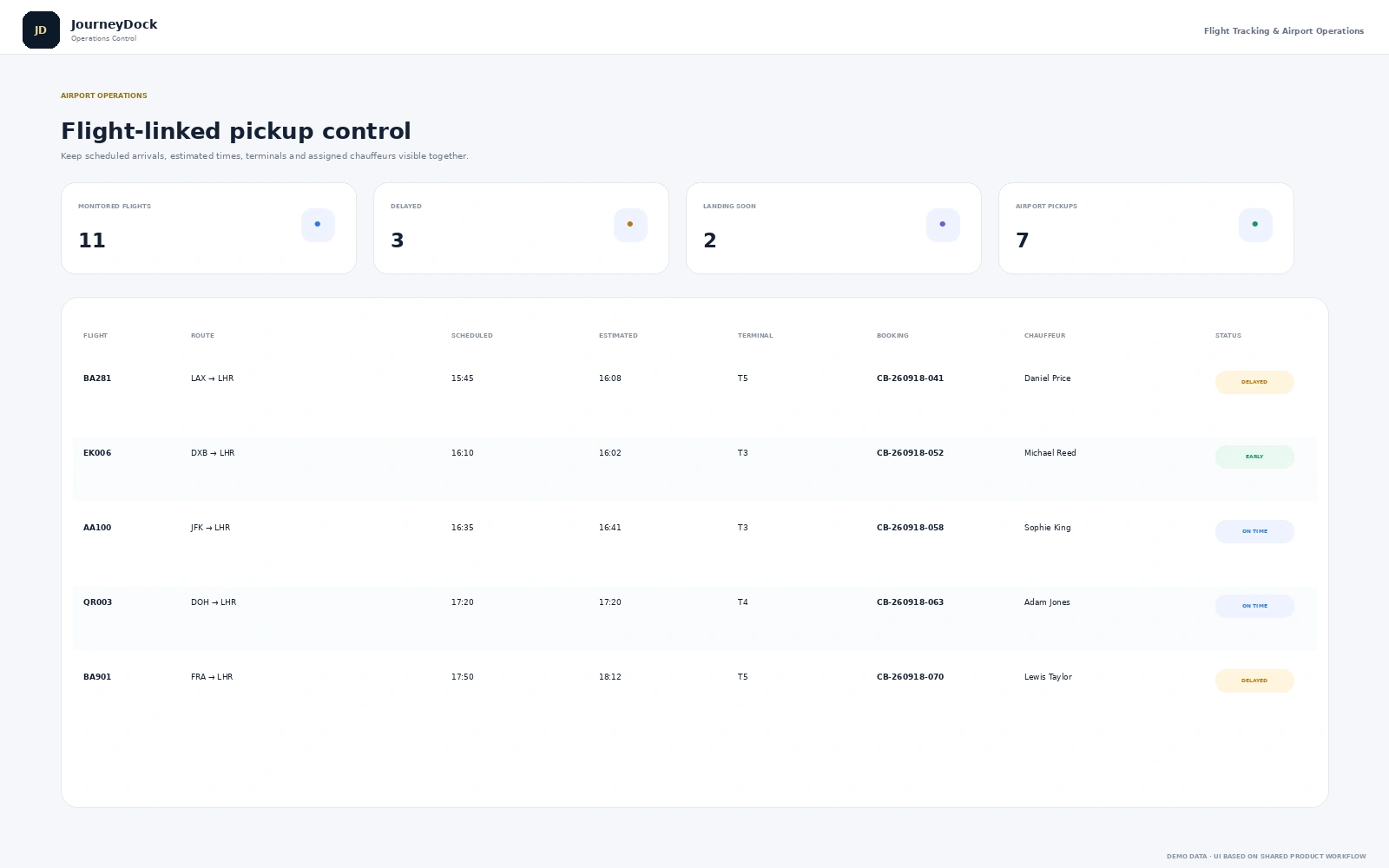Image resolution: width=1389 pixels, height=868 pixels.
Task: Click the JD JourneyDock logo icon
Action: [41, 30]
